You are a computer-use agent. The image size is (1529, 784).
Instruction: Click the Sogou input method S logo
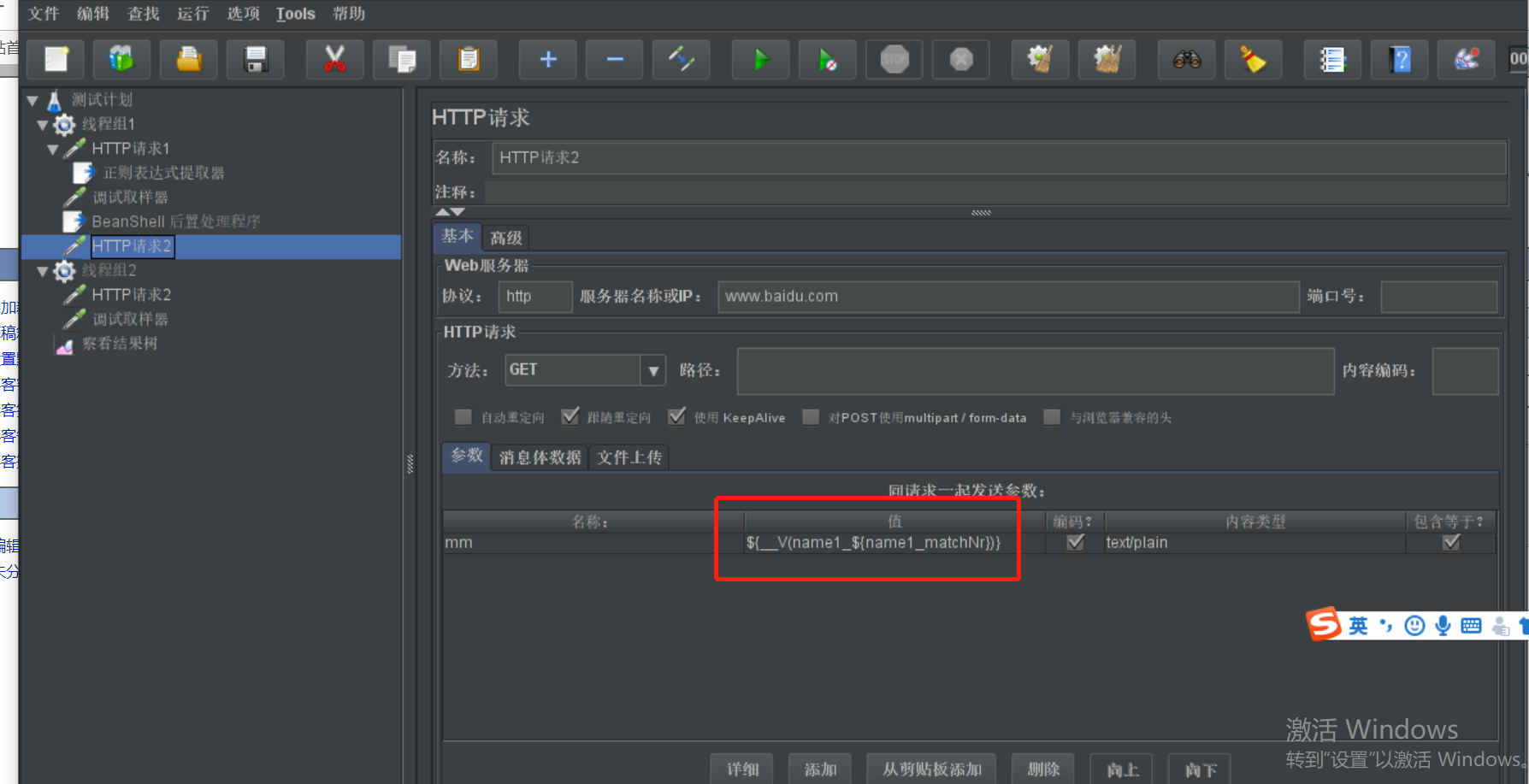click(x=1324, y=624)
